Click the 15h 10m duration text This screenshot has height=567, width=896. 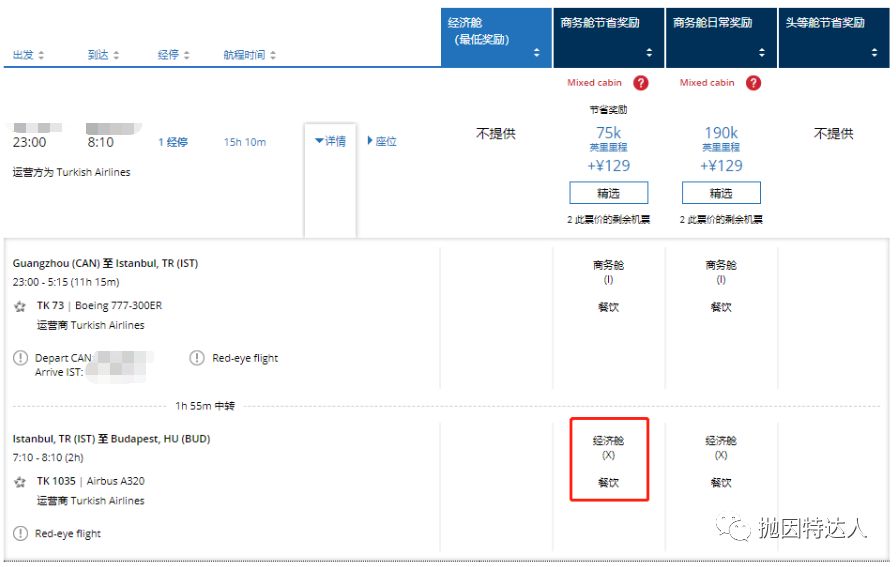(245, 142)
